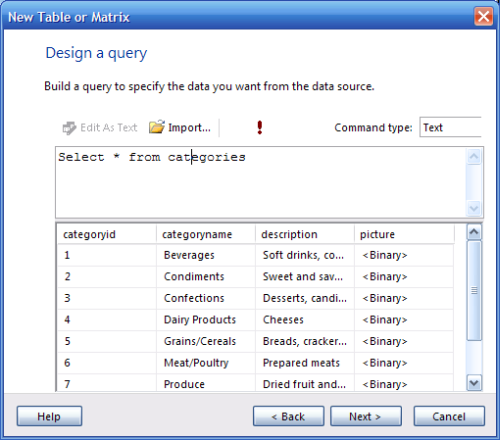Click the results grid scroll up arrow

pos(474,232)
